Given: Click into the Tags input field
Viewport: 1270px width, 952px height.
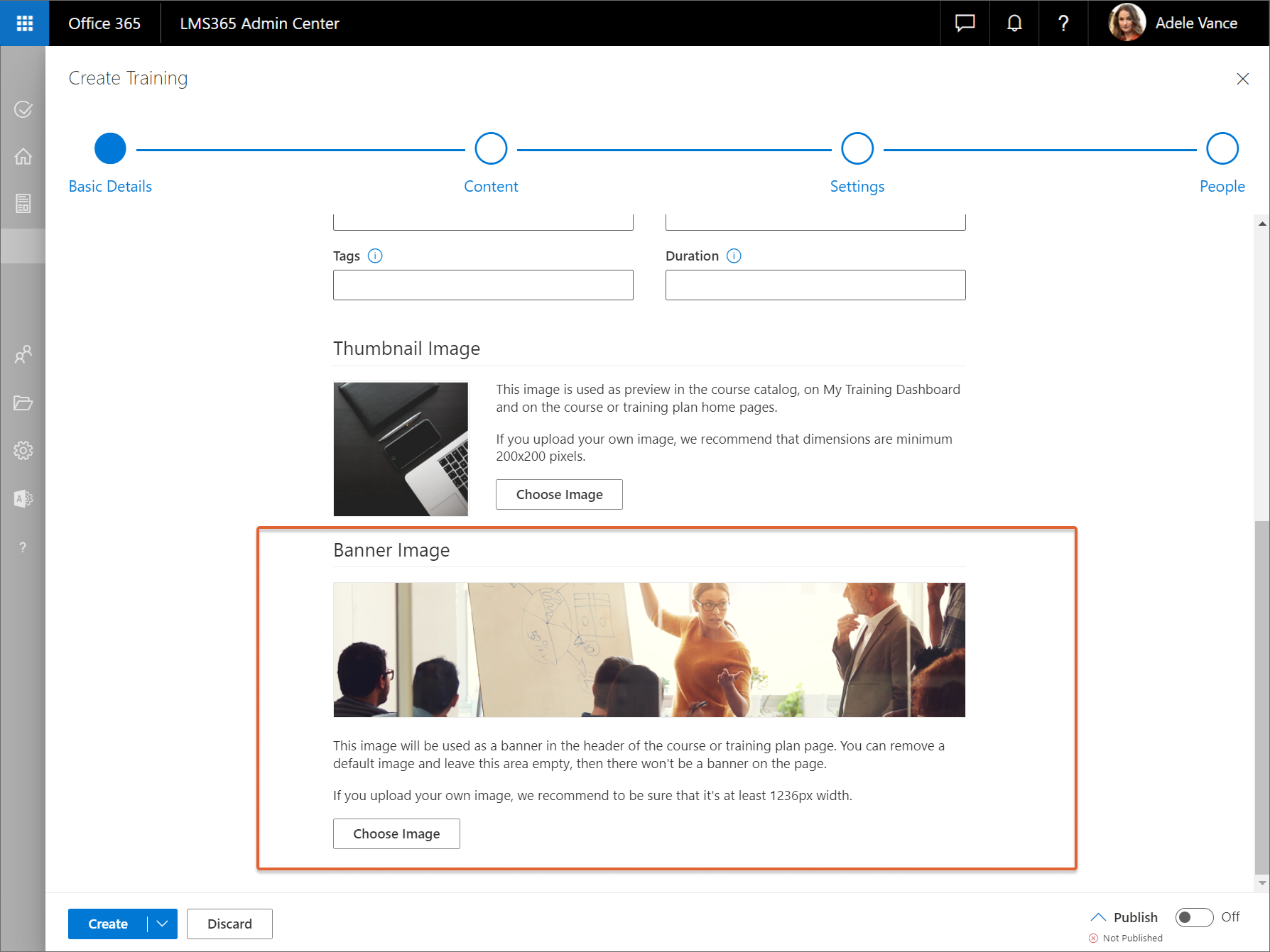Looking at the screenshot, I should click(x=483, y=285).
